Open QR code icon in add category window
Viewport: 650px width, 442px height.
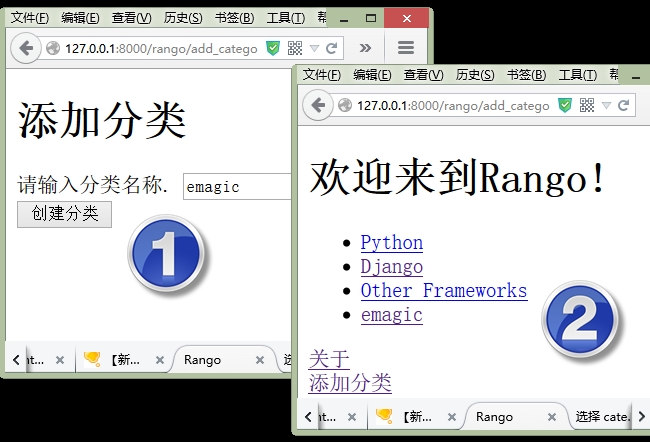coord(295,49)
